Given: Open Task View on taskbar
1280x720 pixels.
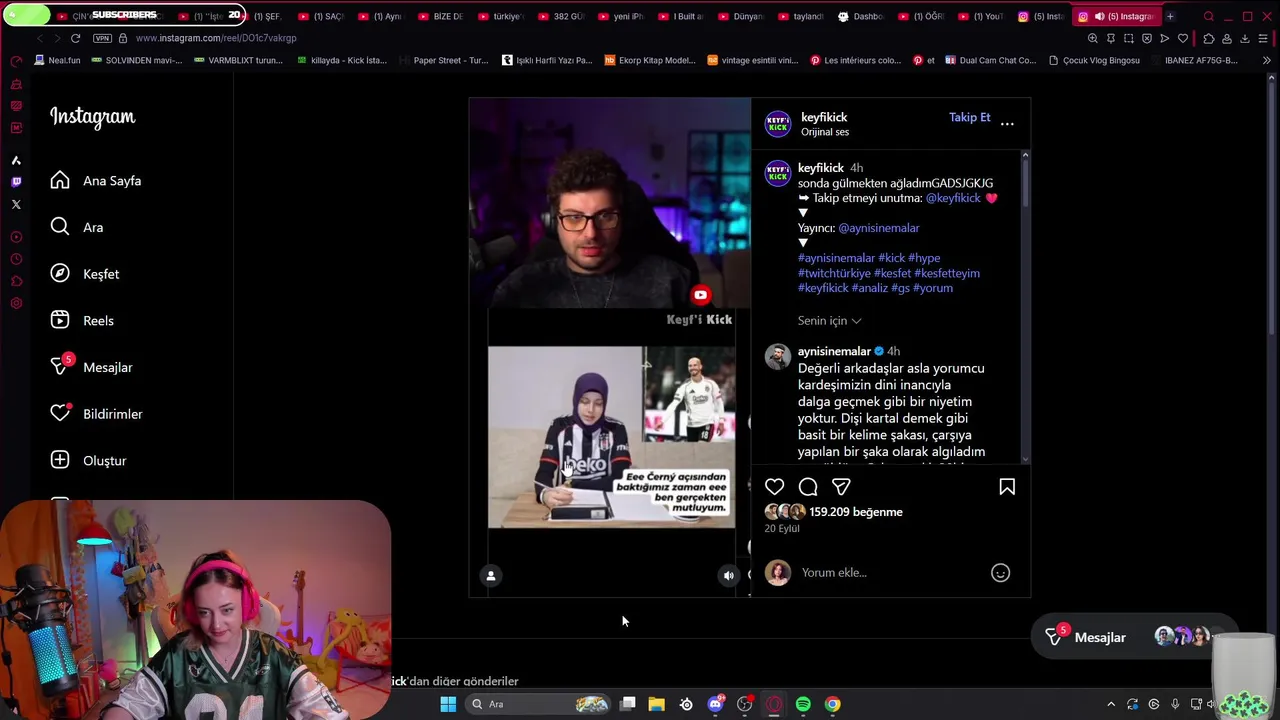Looking at the screenshot, I should [627, 704].
